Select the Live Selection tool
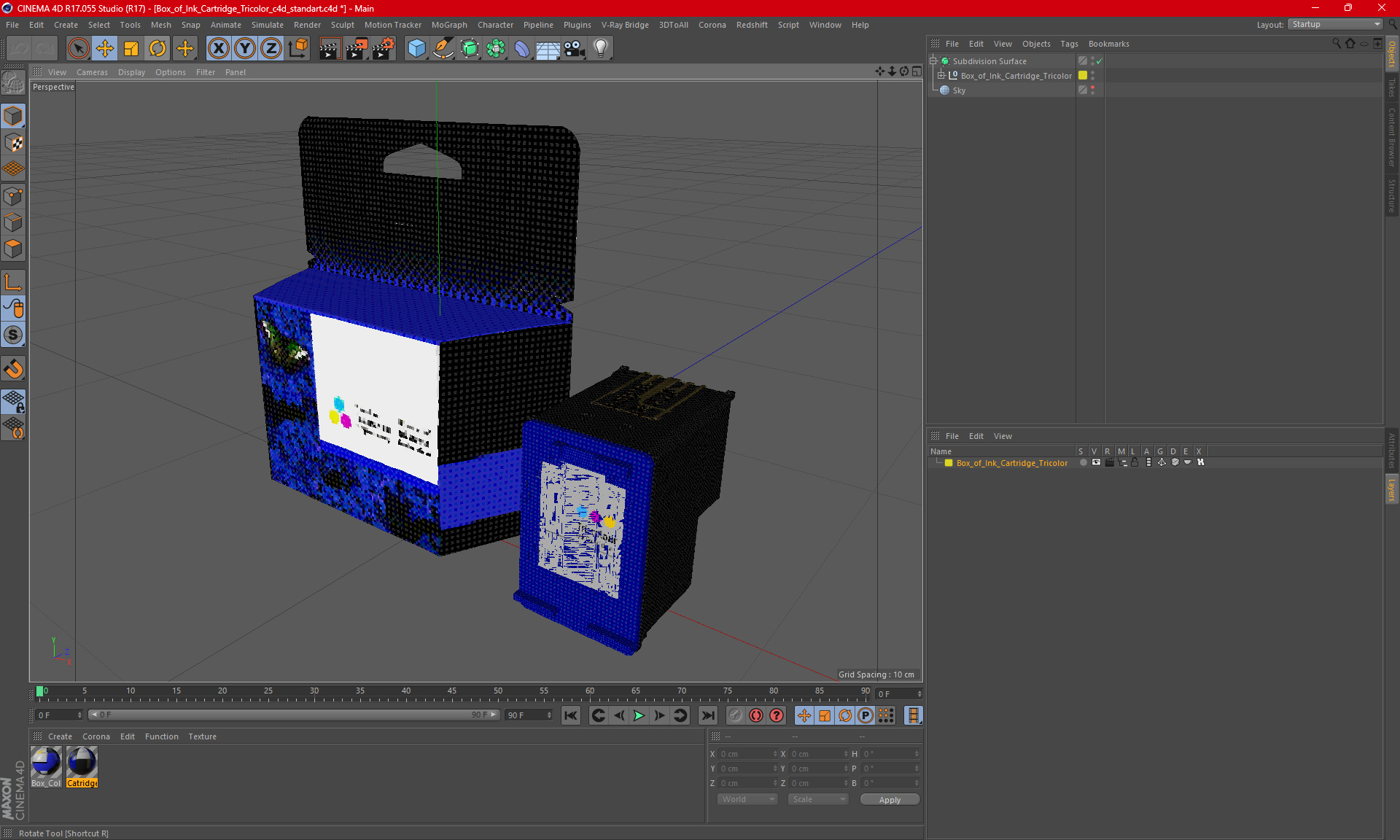 (78, 48)
